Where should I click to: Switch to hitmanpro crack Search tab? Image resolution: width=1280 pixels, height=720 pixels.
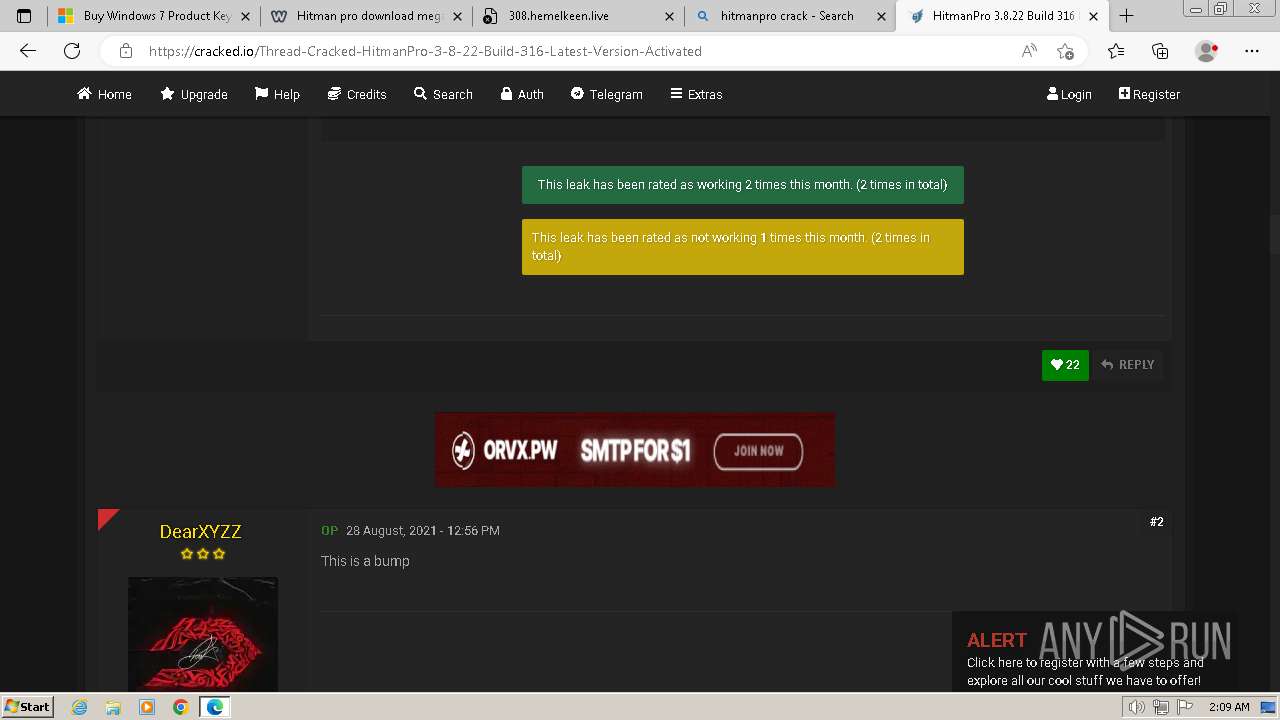pyautogui.click(x=791, y=16)
